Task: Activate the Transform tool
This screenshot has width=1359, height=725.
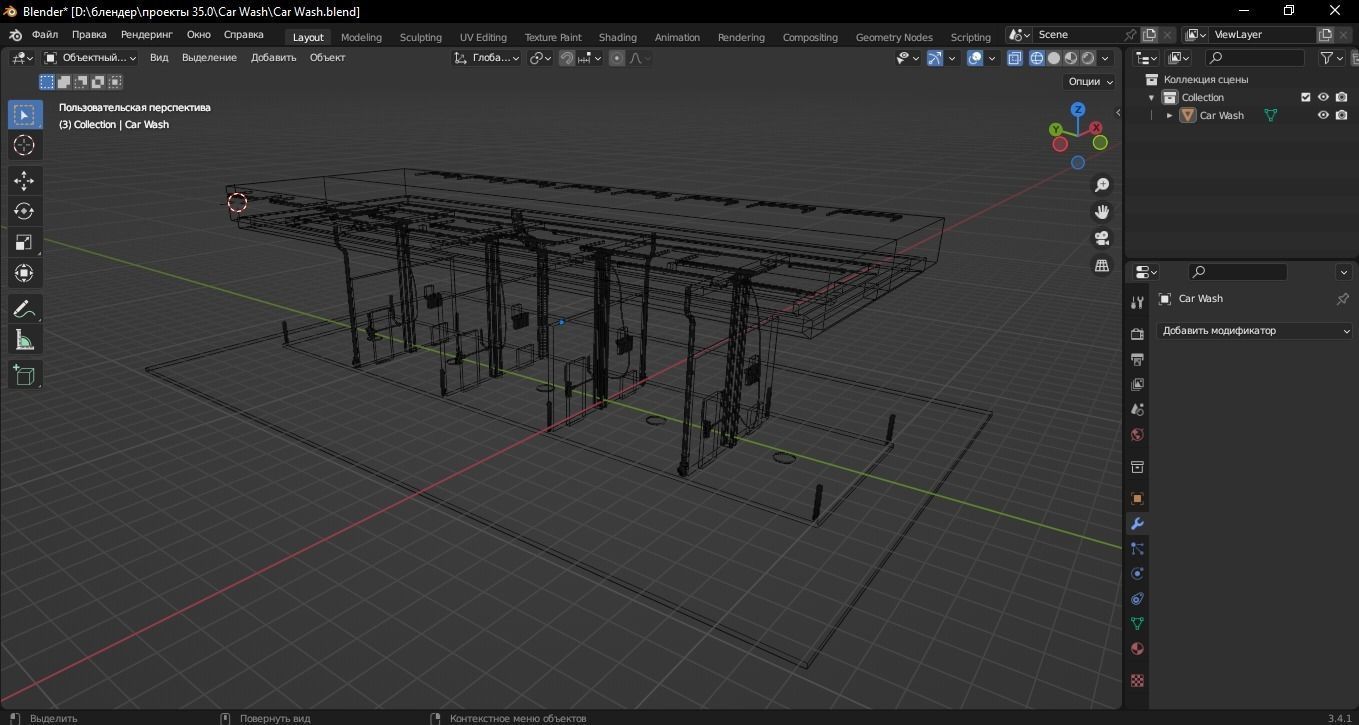Action: (24, 274)
